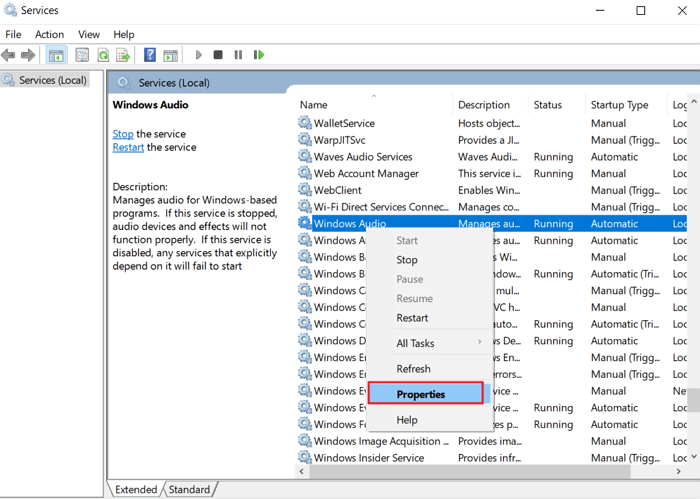Click 'Hosts object...' description cell
This screenshot has width=700, height=499.
coord(489,123)
